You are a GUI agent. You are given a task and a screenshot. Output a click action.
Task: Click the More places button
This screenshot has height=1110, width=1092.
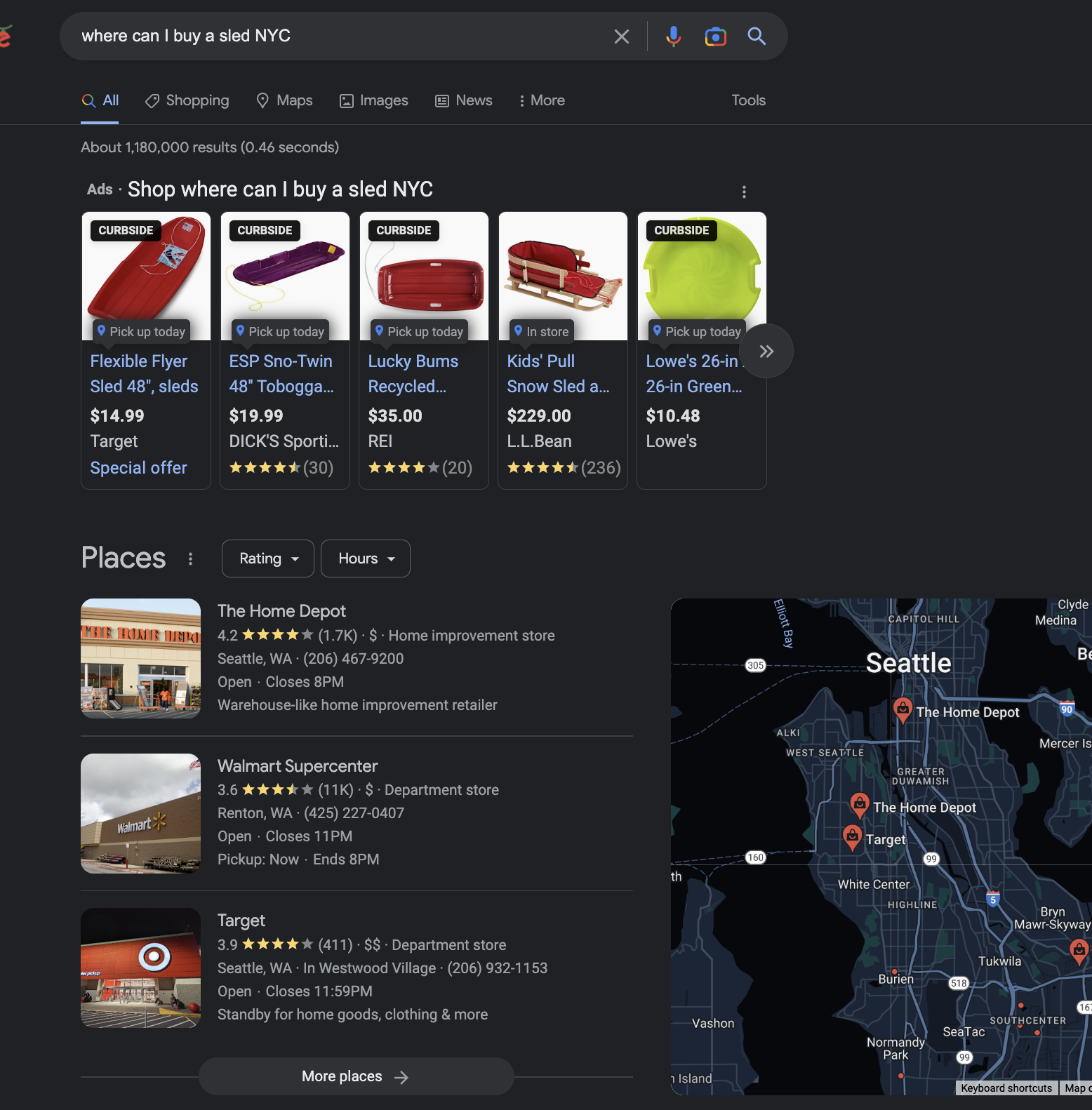point(356,1076)
